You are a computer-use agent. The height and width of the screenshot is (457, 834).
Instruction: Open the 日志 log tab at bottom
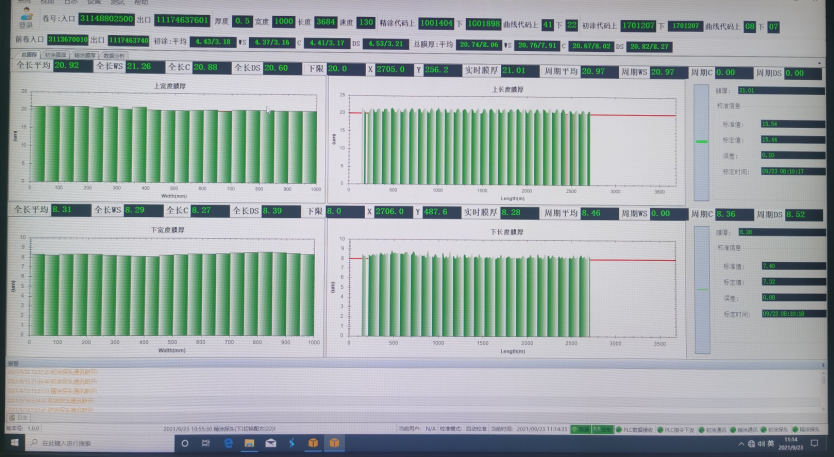point(21,417)
